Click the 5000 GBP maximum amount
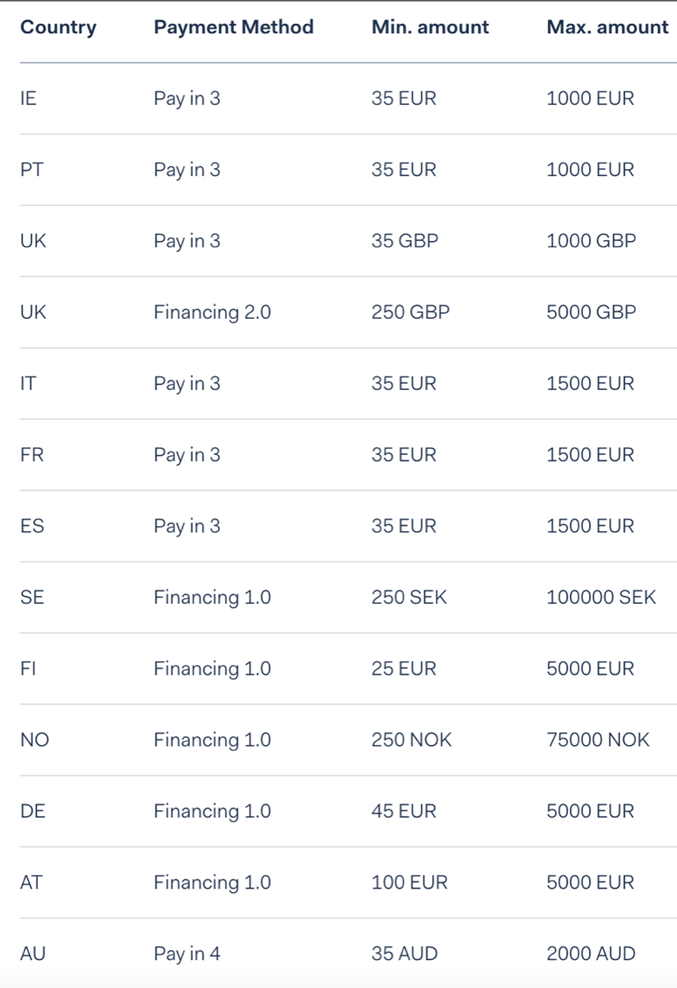 click(591, 312)
